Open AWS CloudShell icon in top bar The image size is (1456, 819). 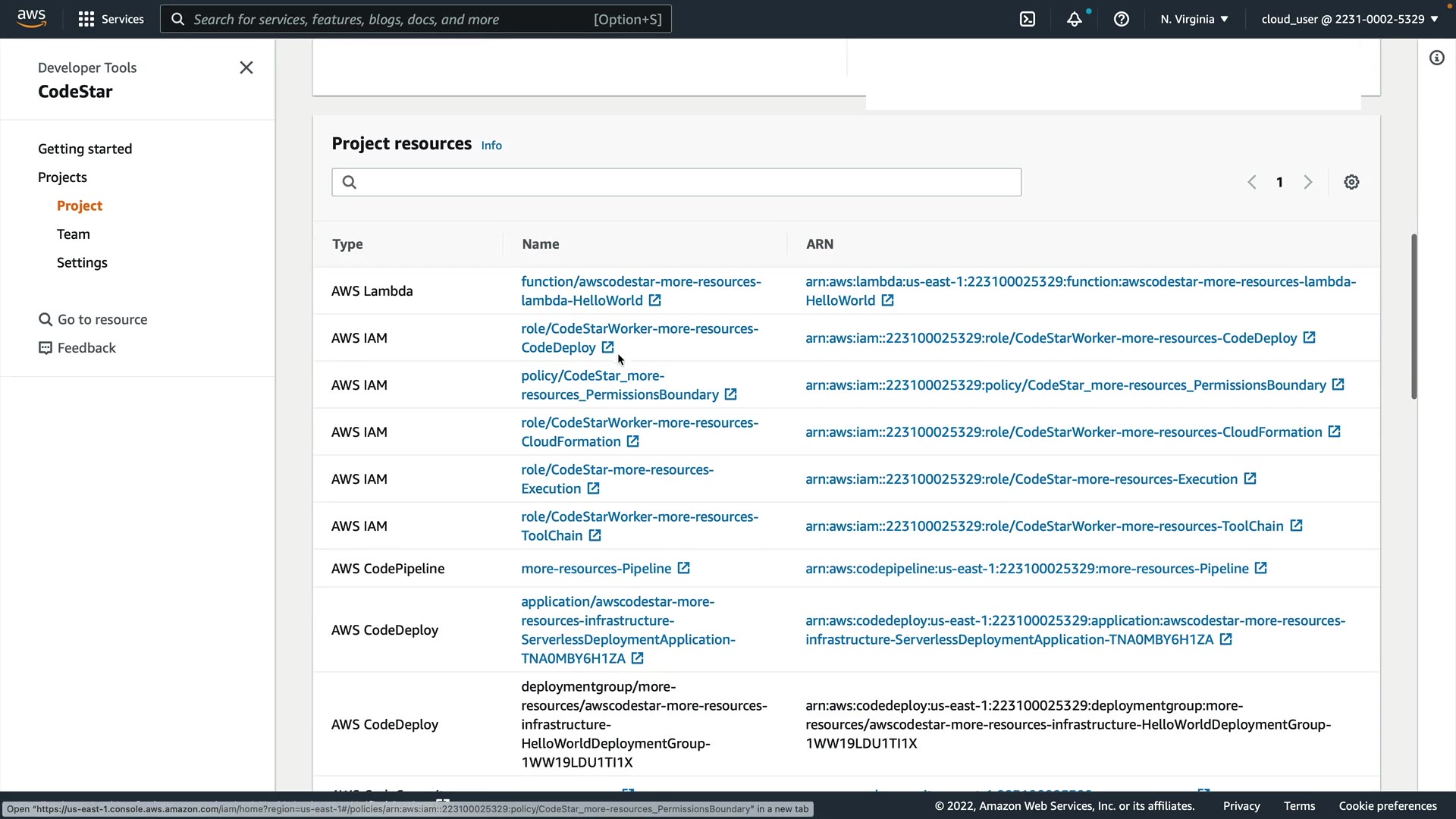(x=1028, y=19)
